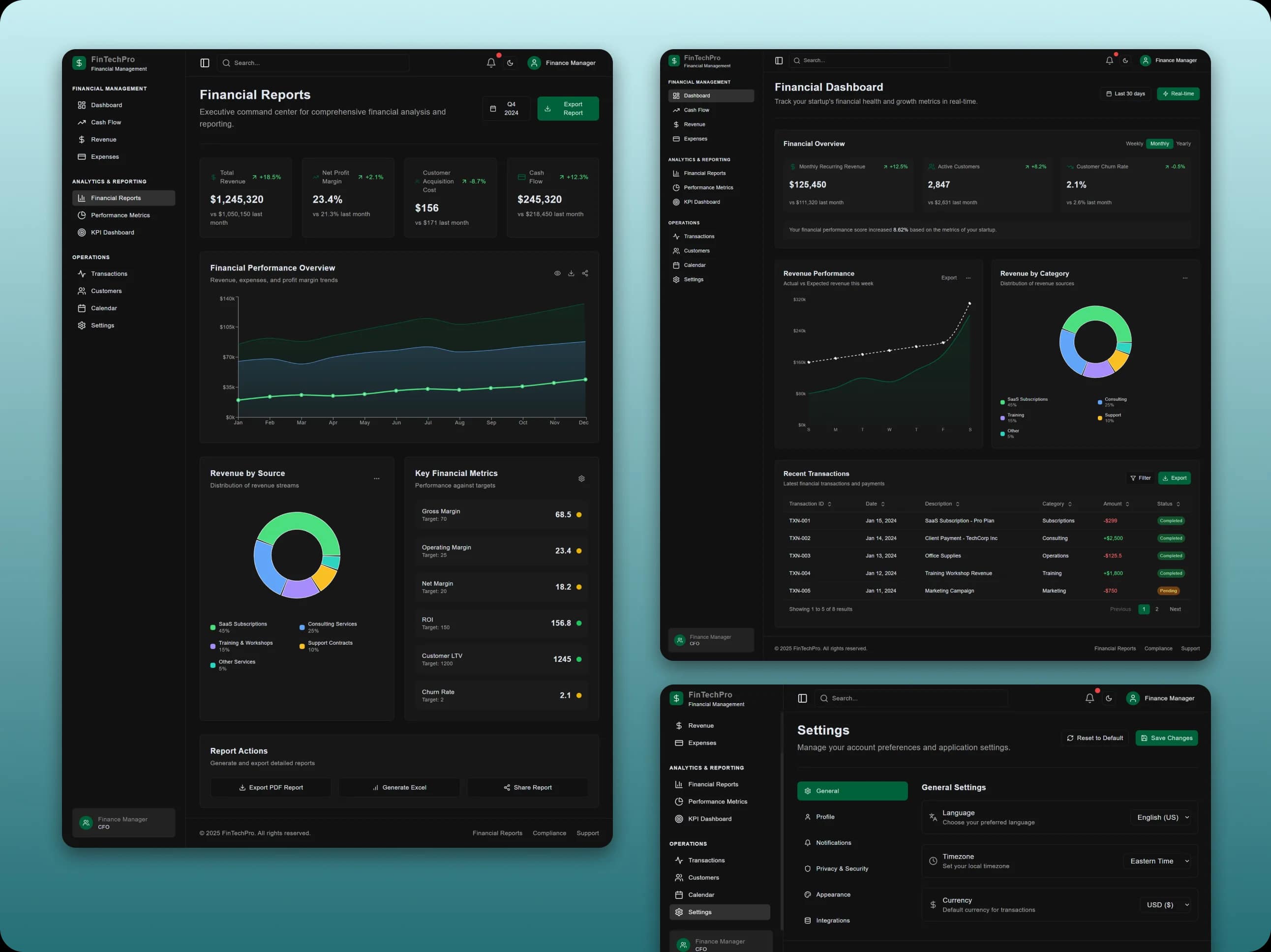Click Filter button in Recent Transactions

(x=1140, y=478)
